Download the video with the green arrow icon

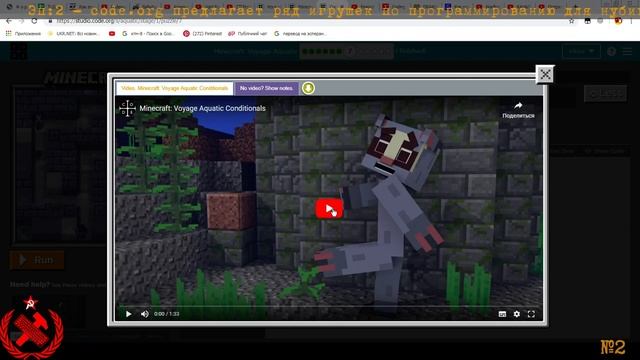click(x=308, y=88)
